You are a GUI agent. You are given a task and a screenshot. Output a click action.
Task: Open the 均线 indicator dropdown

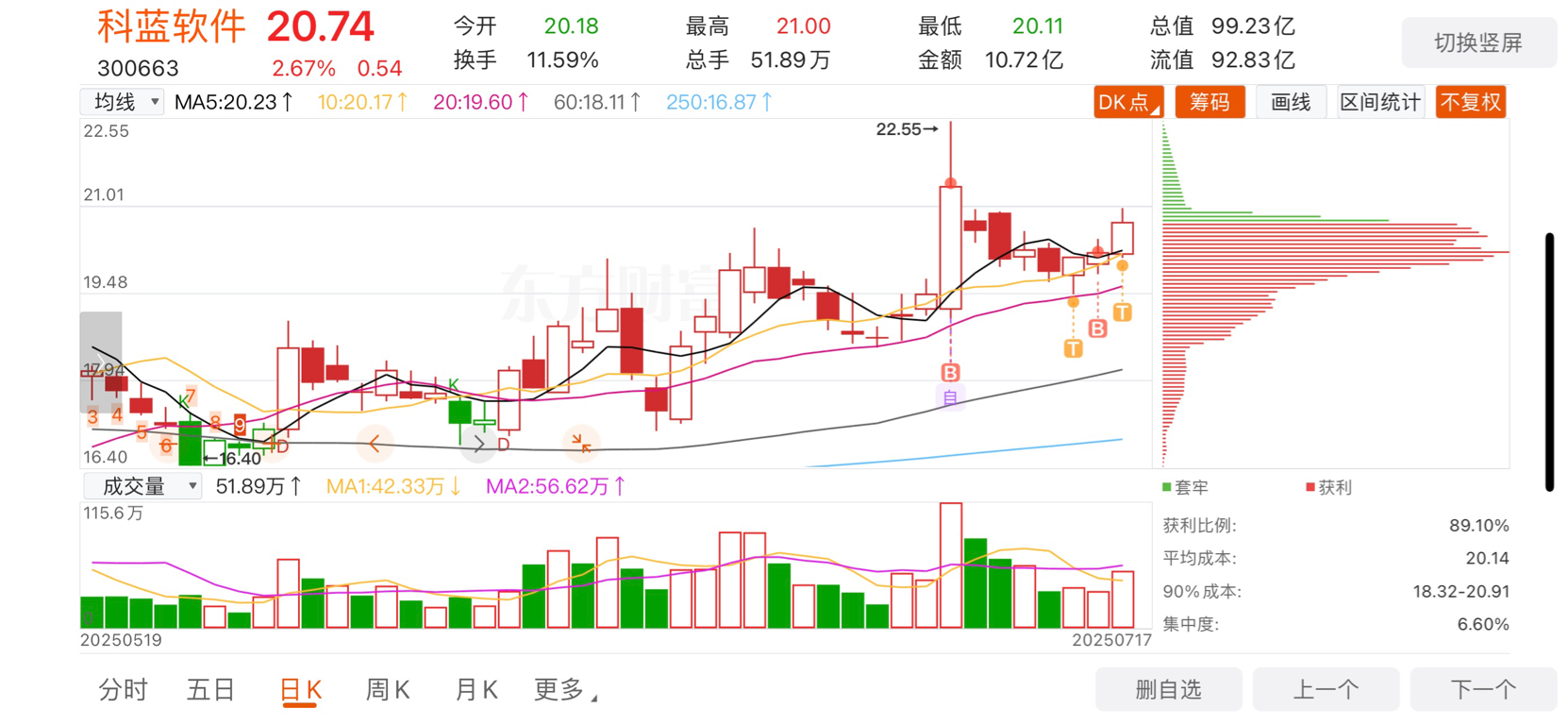(123, 102)
